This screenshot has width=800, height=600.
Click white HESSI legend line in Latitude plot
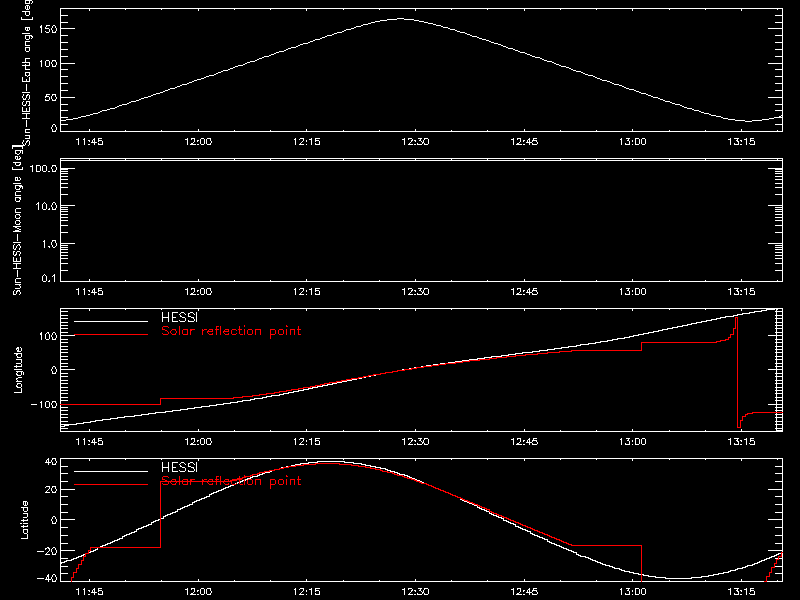tap(111, 471)
